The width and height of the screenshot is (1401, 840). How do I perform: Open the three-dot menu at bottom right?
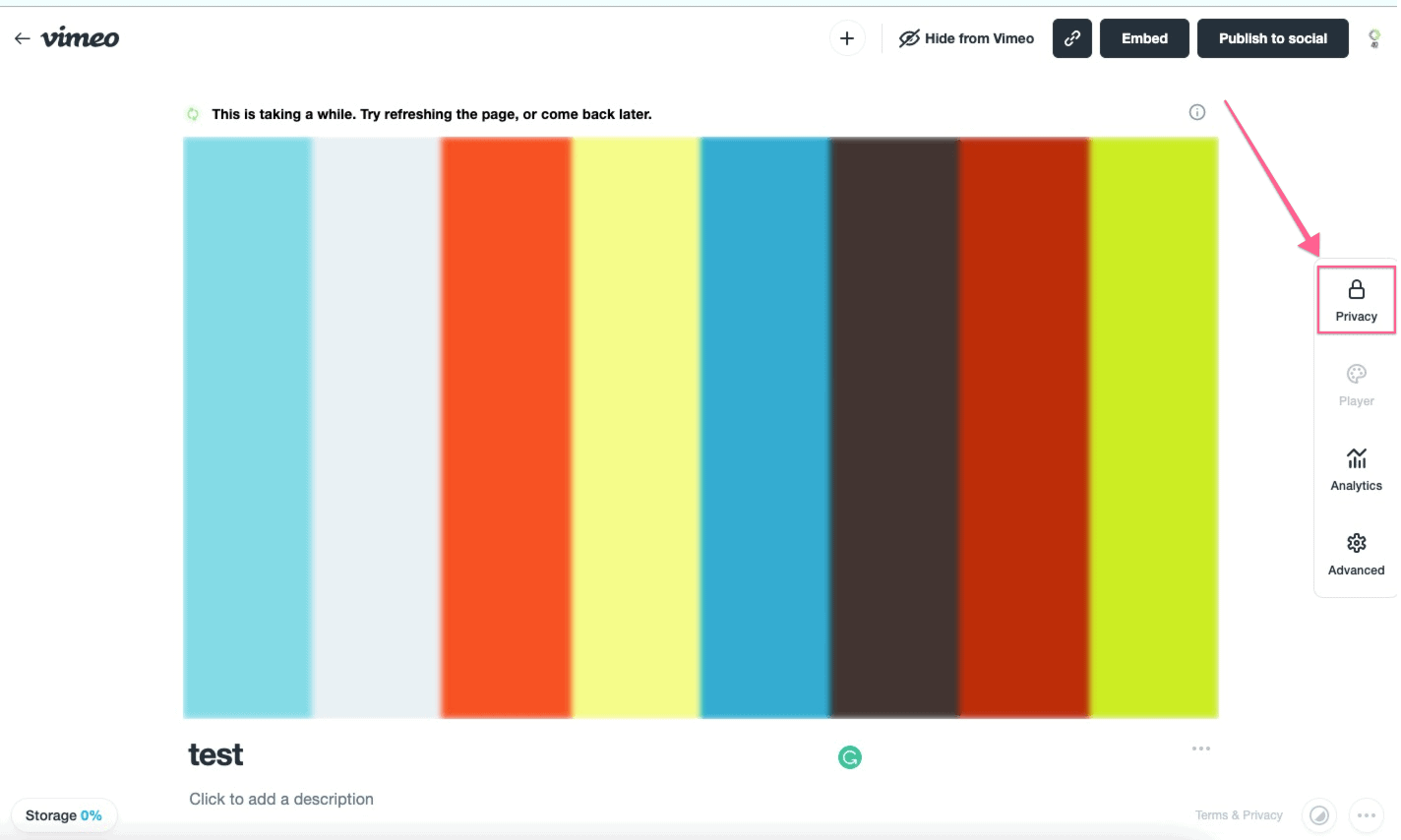(1366, 814)
